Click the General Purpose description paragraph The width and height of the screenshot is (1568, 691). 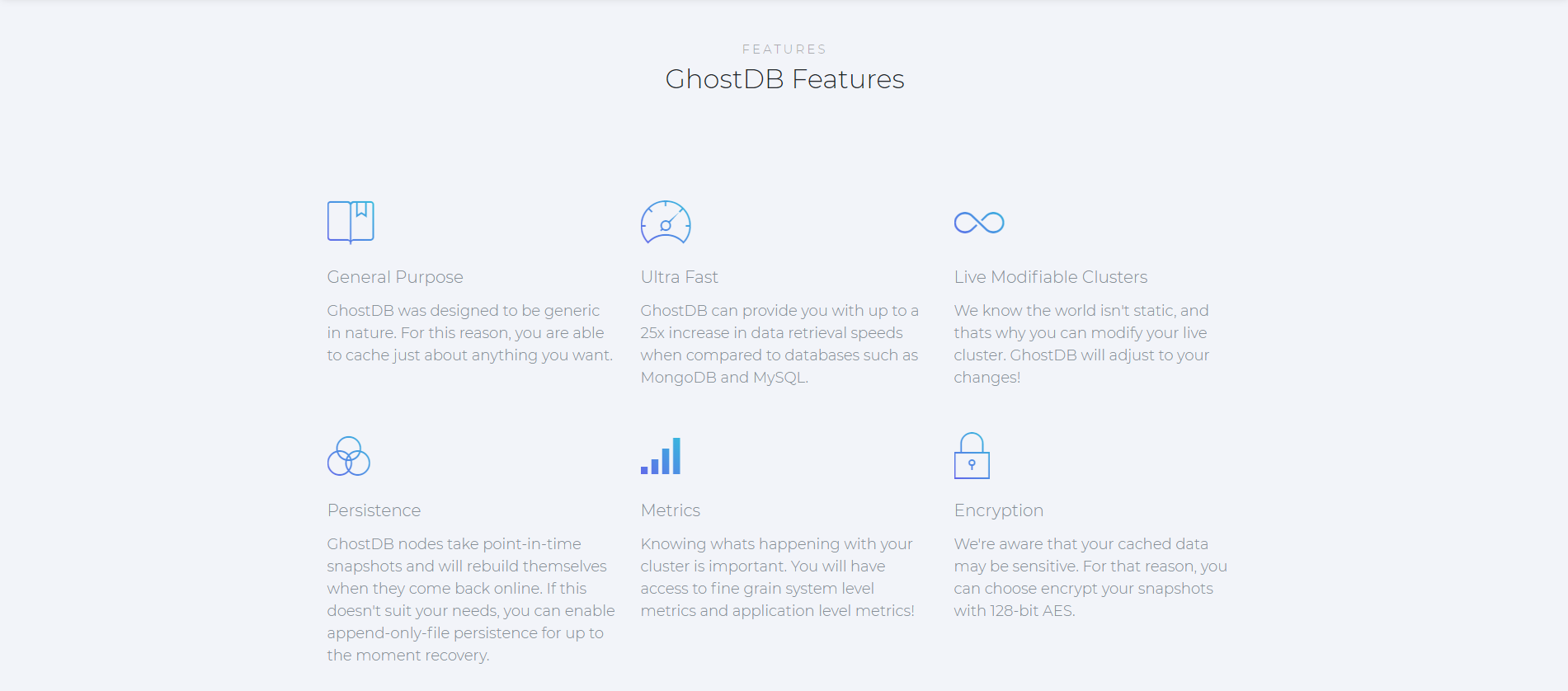(470, 333)
